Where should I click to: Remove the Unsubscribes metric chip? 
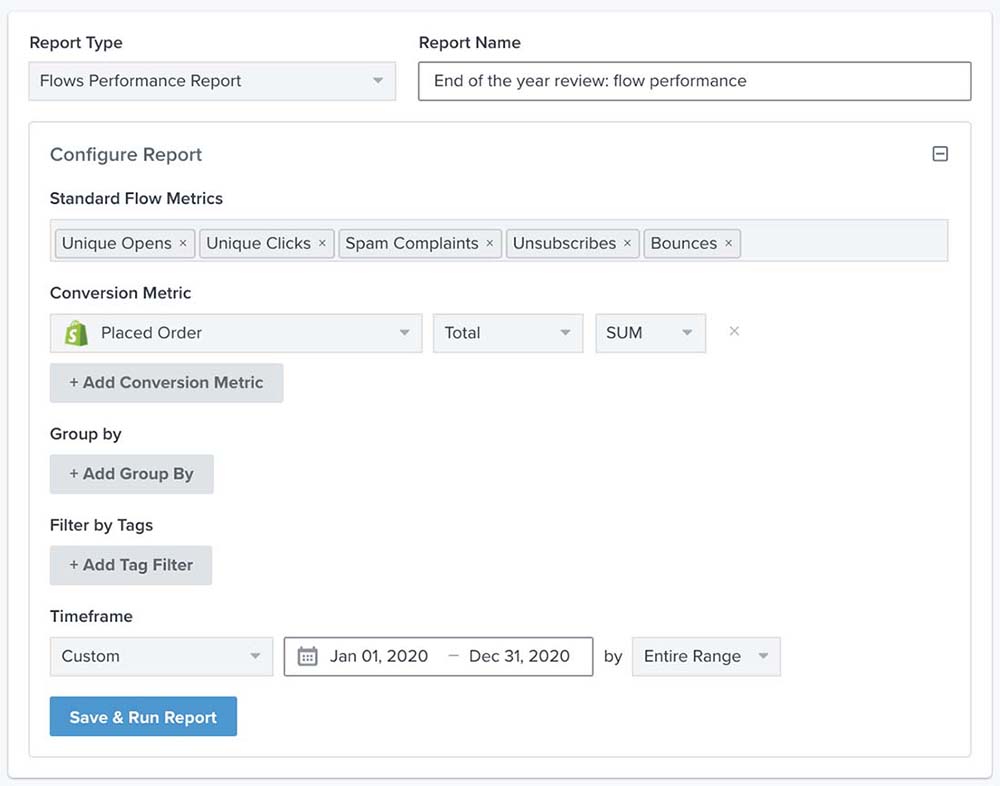point(627,242)
